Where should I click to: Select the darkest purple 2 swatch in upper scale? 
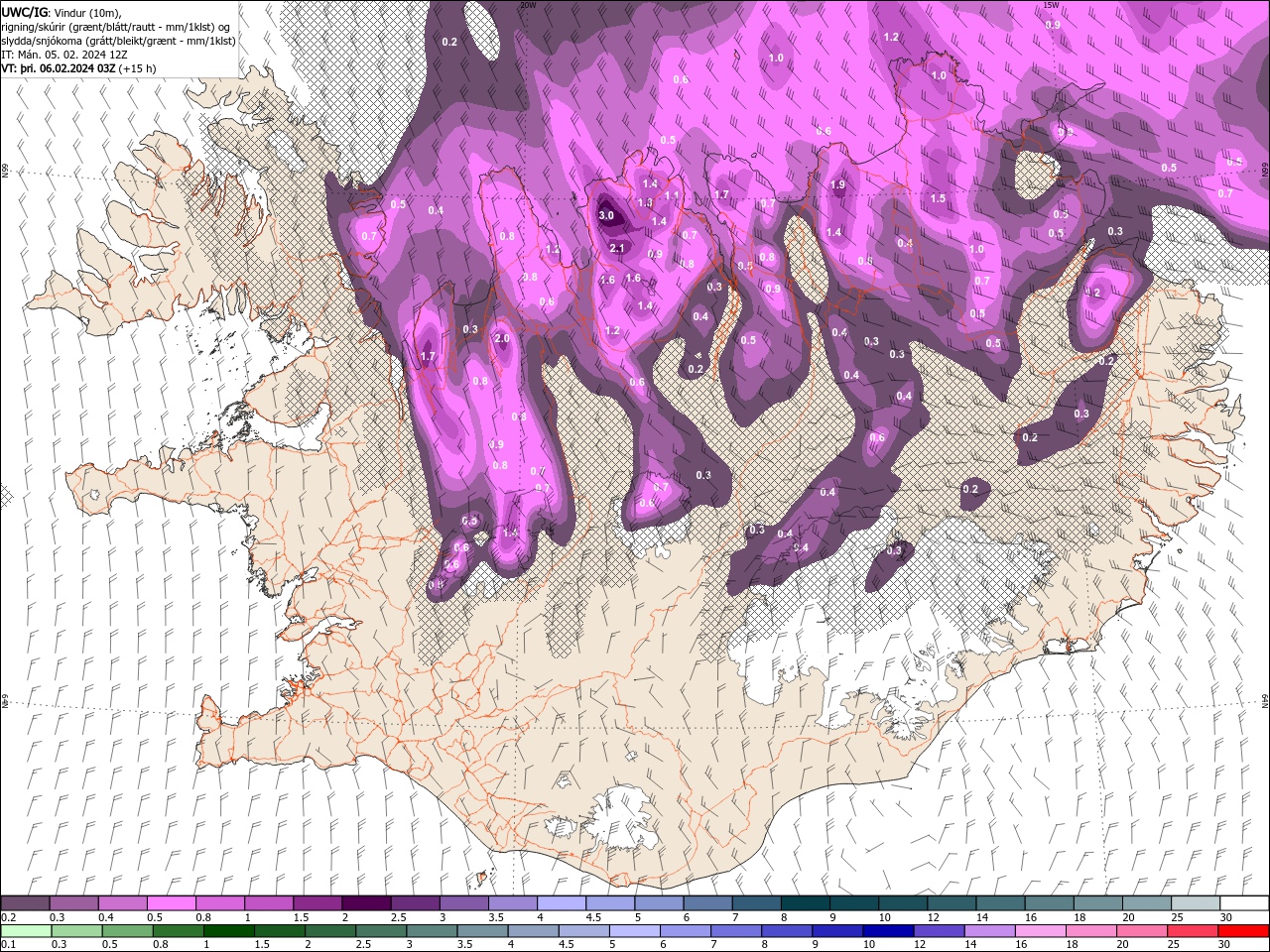click(x=366, y=903)
